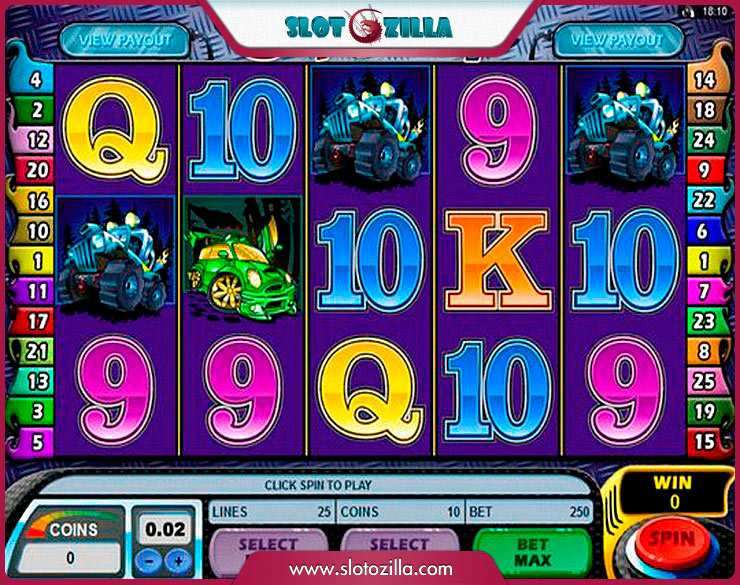Select payline 14 marker on right side

(705, 80)
